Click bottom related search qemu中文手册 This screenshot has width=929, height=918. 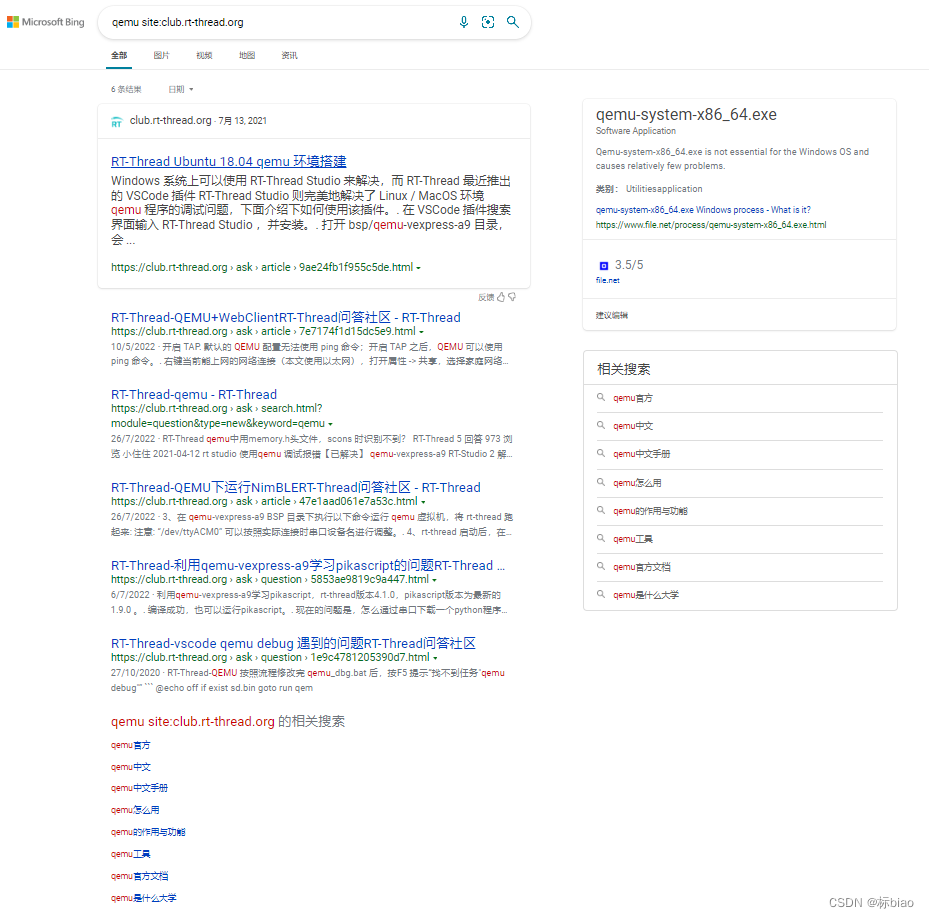(139, 788)
